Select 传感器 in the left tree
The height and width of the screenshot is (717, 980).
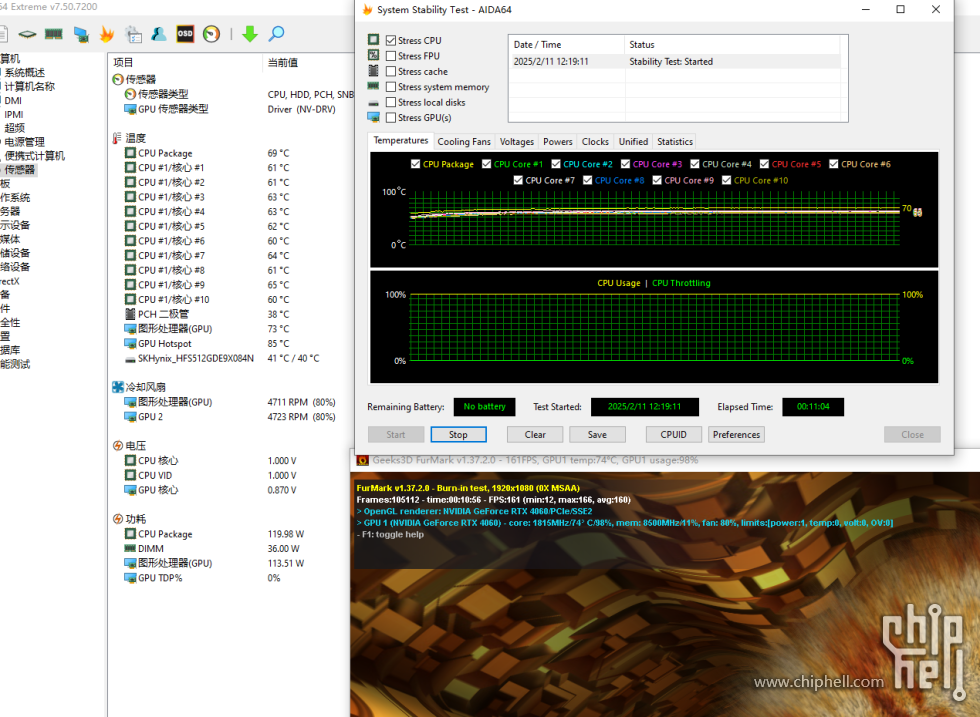click(20, 169)
